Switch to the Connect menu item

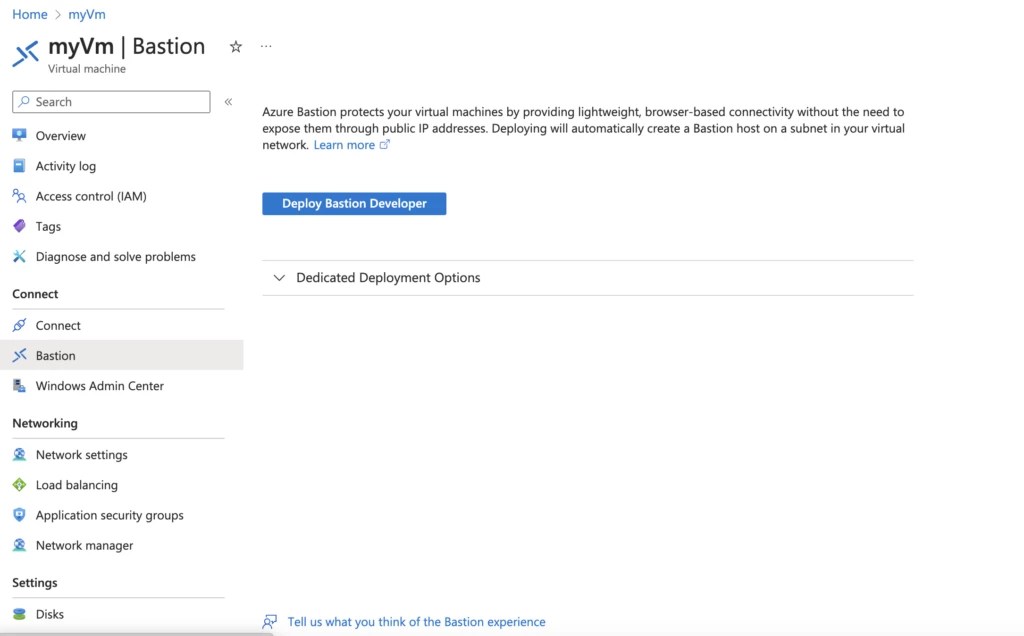[x=58, y=325]
